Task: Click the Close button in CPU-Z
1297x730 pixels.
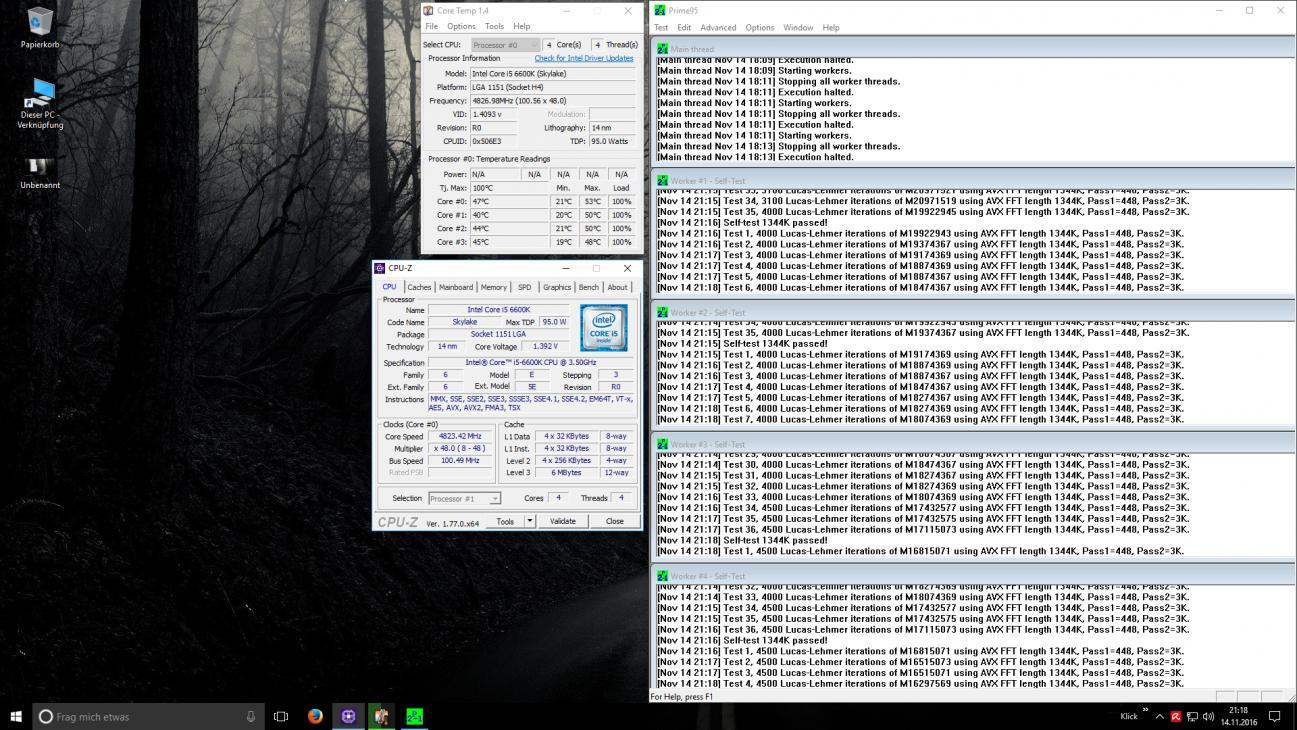Action: click(x=614, y=521)
